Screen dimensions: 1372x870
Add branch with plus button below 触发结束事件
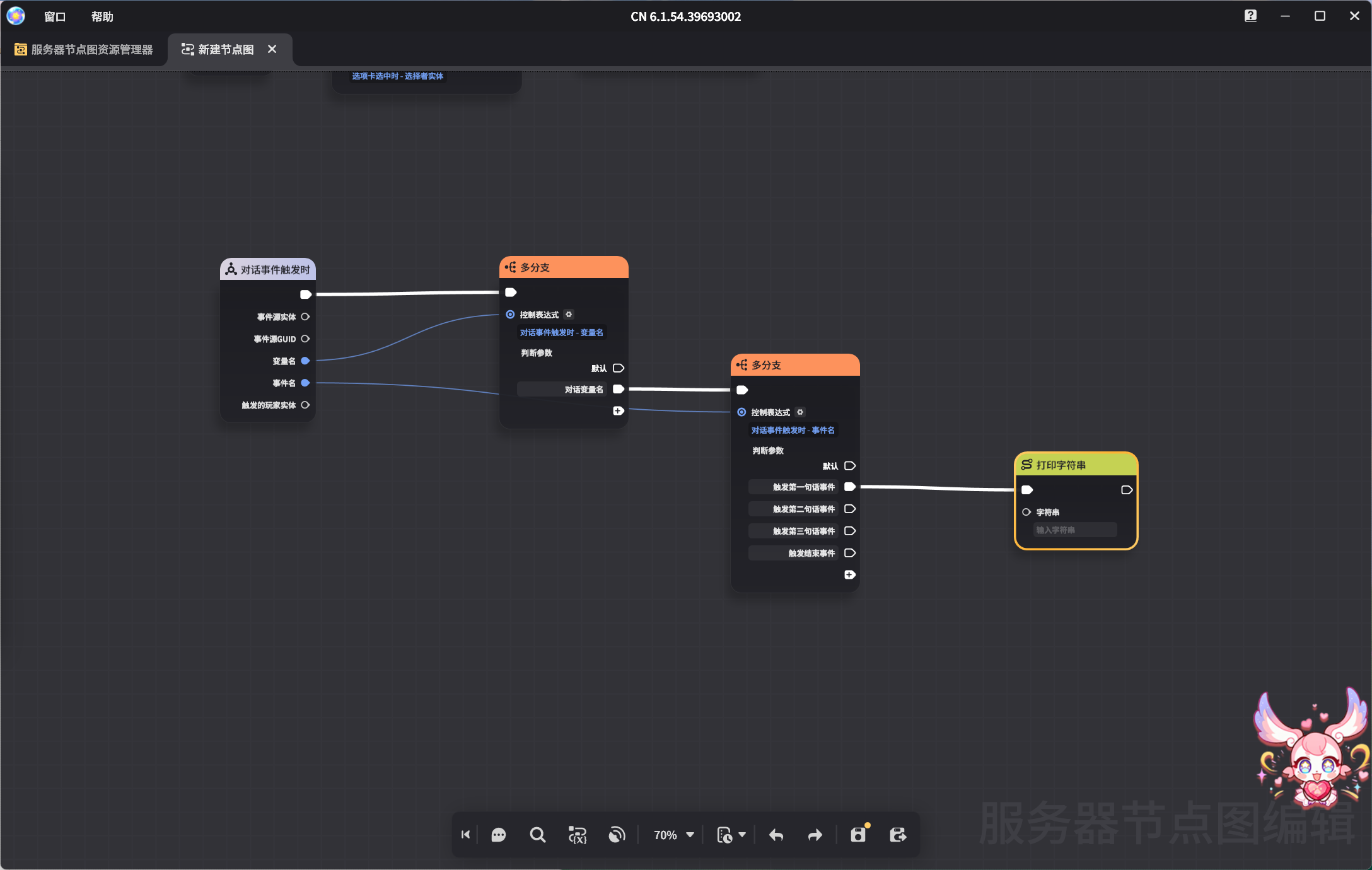click(x=849, y=574)
